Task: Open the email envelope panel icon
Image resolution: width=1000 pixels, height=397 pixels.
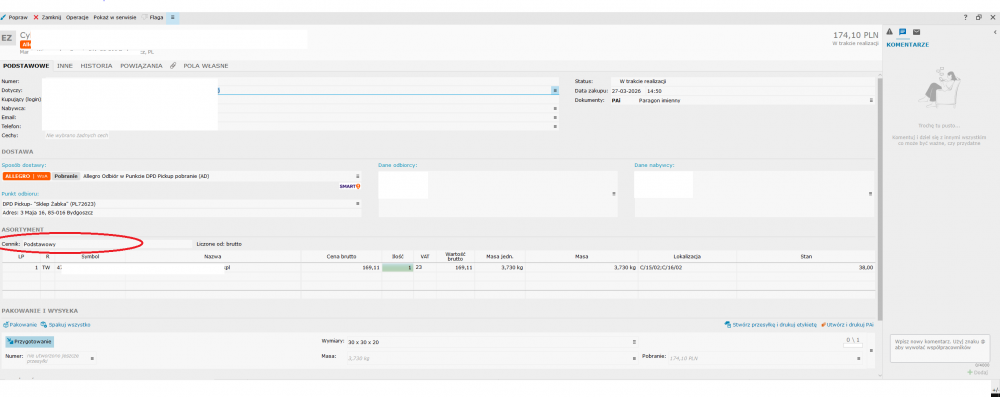Action: pyautogui.click(x=916, y=32)
